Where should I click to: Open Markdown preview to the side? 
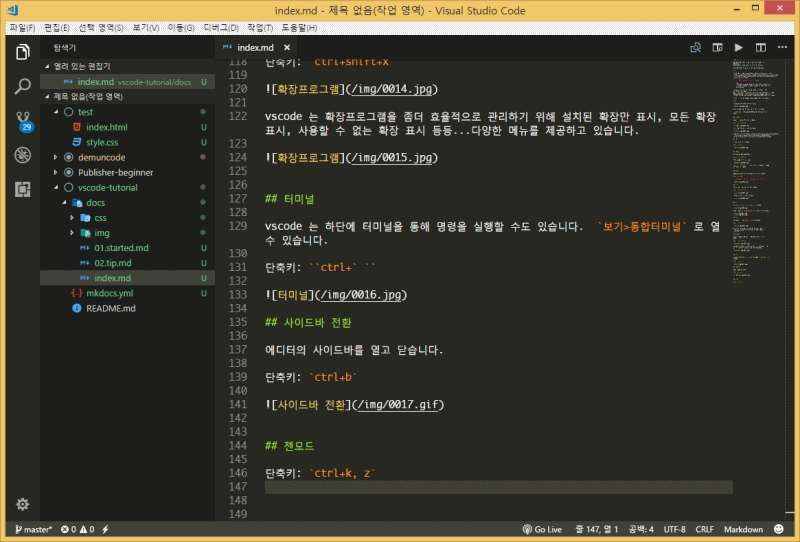[x=717, y=47]
